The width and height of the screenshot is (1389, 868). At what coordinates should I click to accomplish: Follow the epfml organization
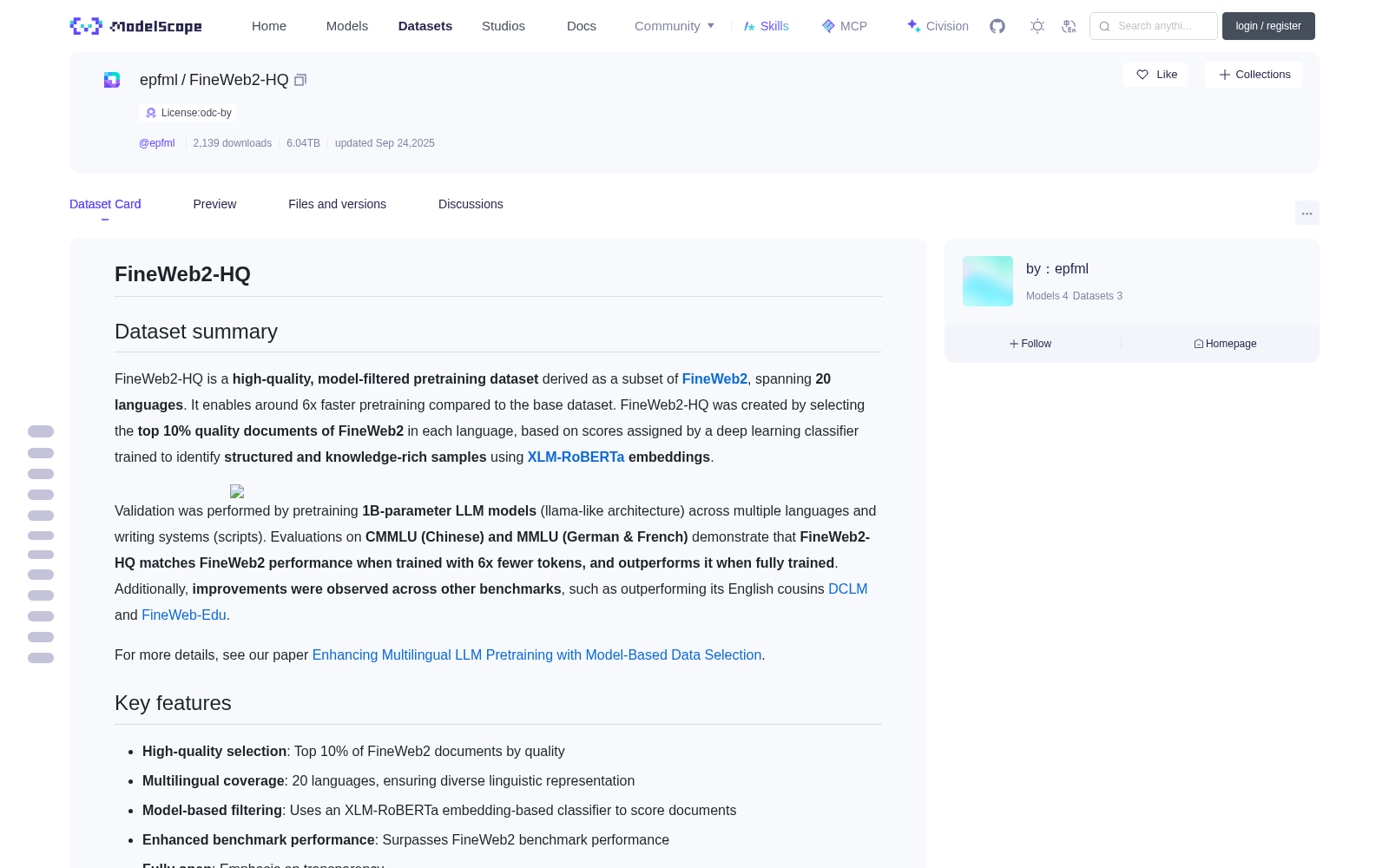pyautogui.click(x=1030, y=344)
